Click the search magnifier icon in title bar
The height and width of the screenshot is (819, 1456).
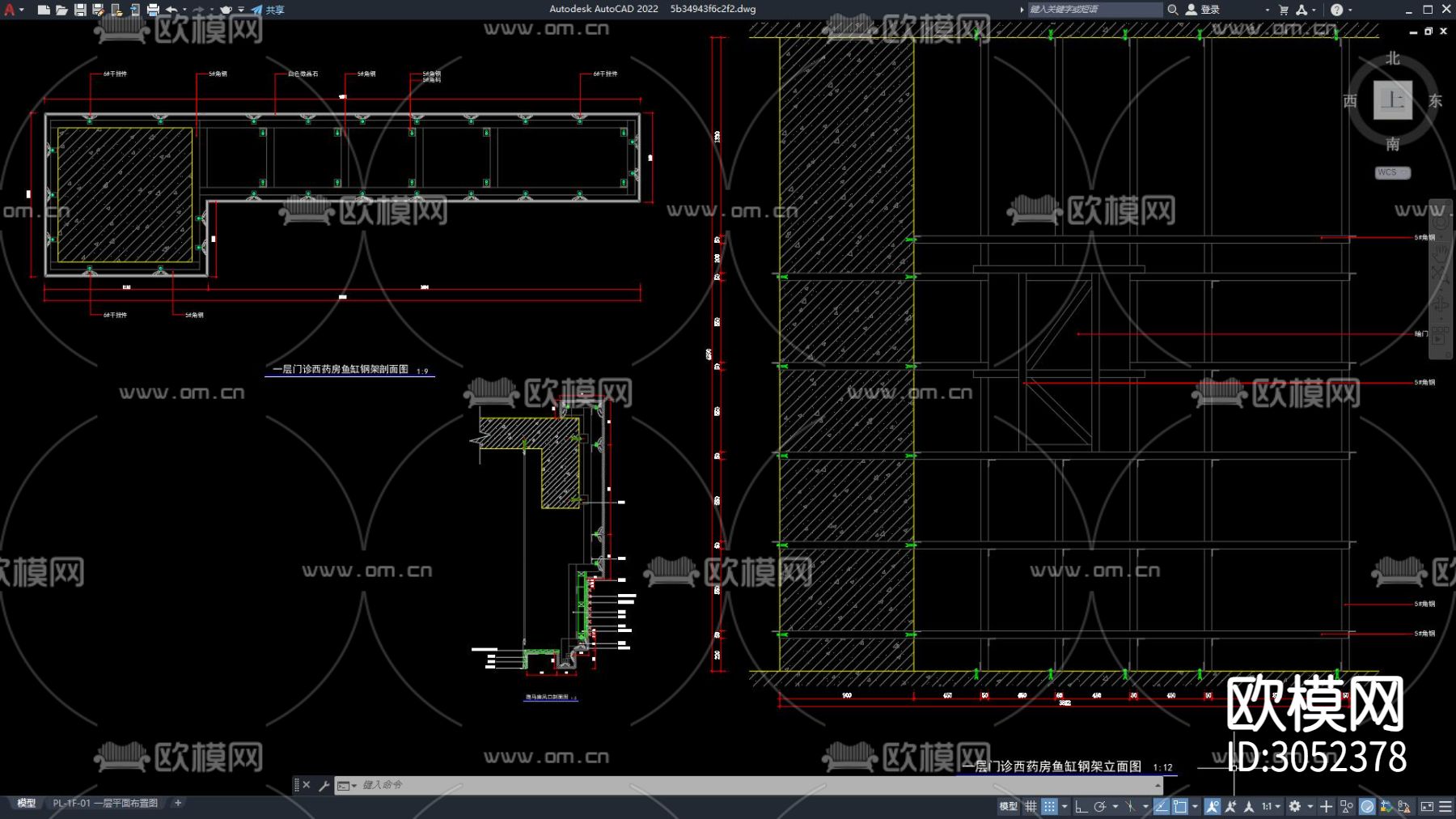point(1172,10)
